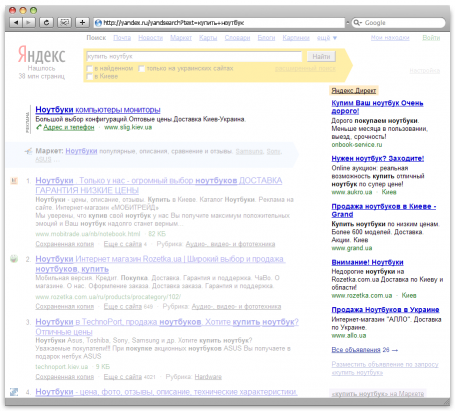Open the Настройка link

pos(425,71)
